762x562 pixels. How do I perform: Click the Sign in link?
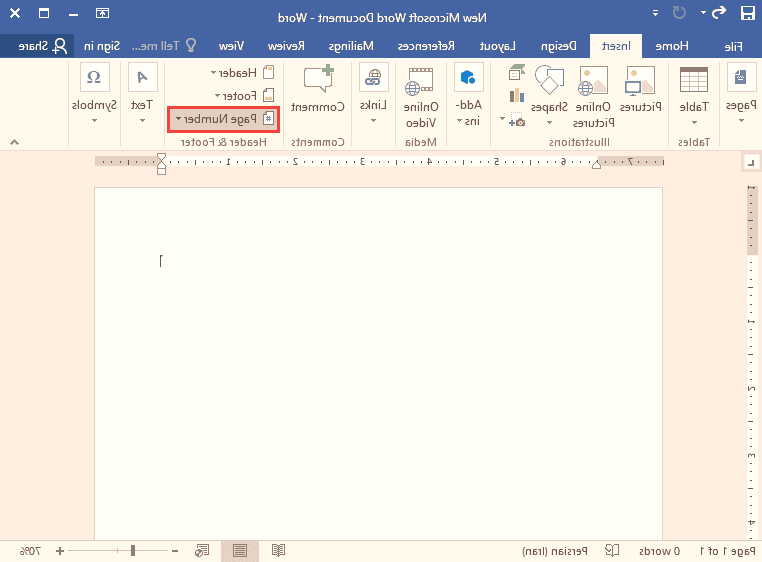[102, 46]
